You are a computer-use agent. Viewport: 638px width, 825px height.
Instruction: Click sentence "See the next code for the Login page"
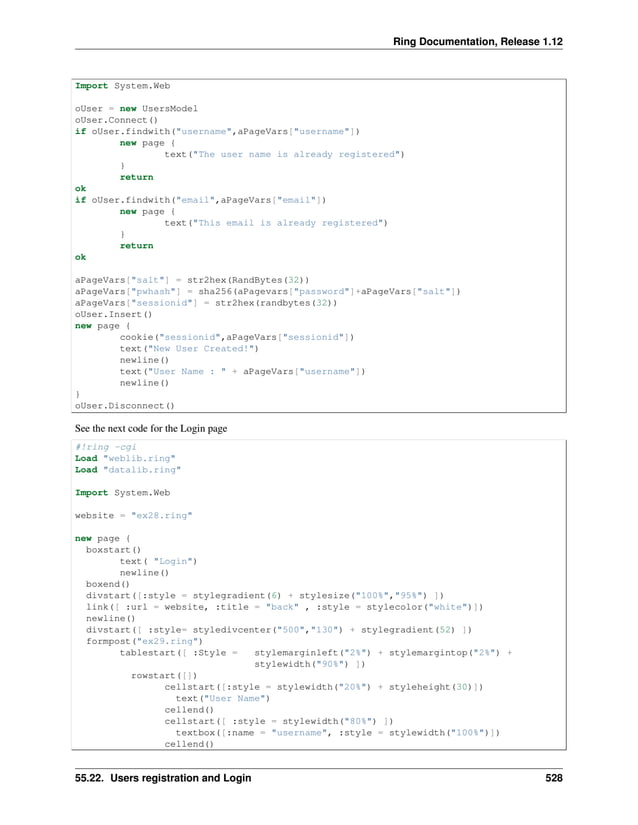coord(151,428)
